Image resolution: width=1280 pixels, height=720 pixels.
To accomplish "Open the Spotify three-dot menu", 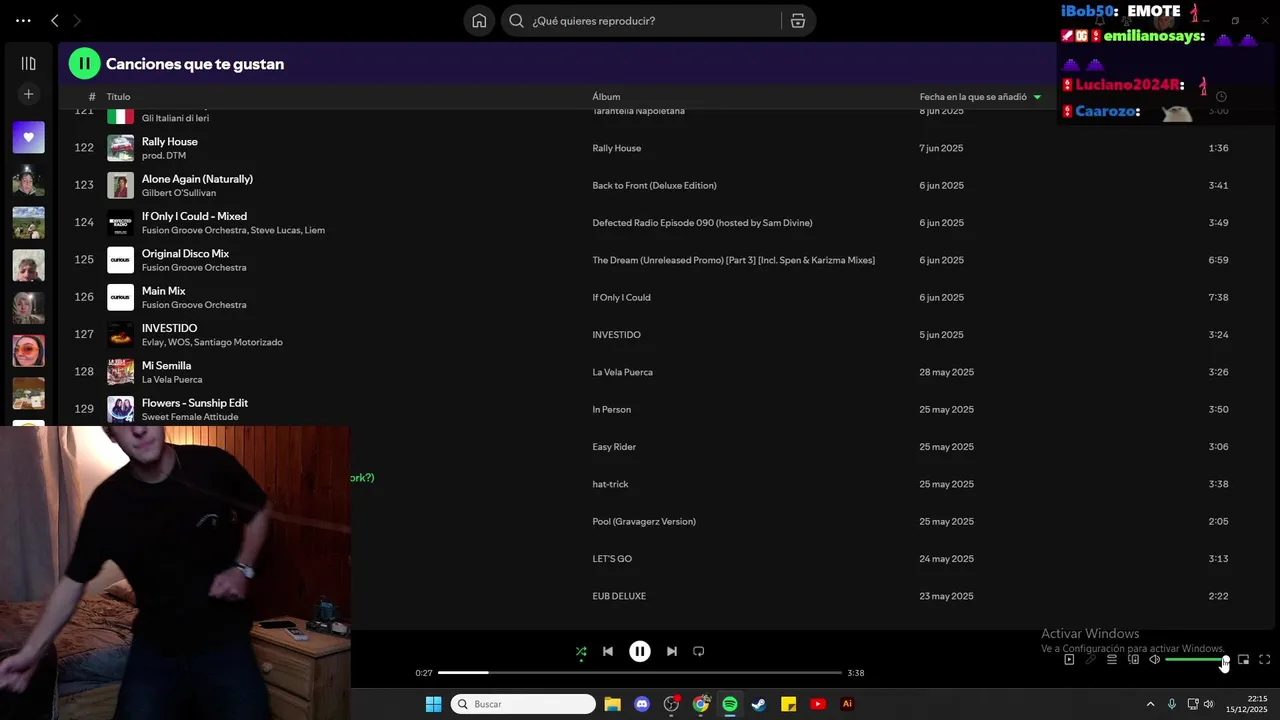I will coord(23,20).
